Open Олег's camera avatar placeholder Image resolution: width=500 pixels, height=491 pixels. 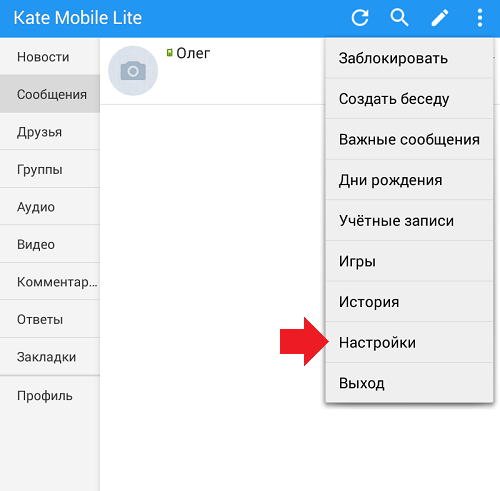point(133,71)
